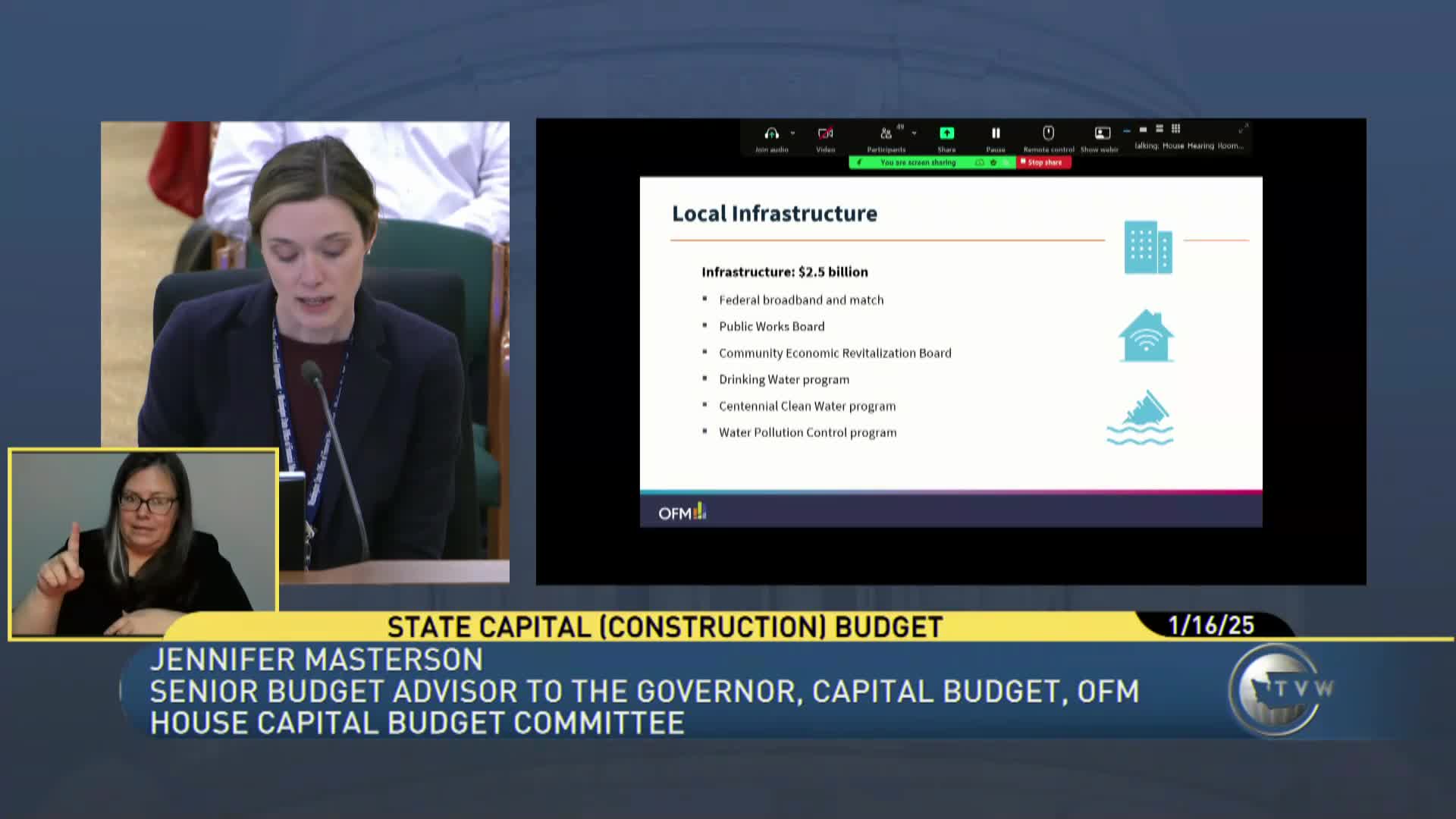Switch to two-row view icon
Image resolution: width=1456 pixels, height=819 pixels.
1159,129
